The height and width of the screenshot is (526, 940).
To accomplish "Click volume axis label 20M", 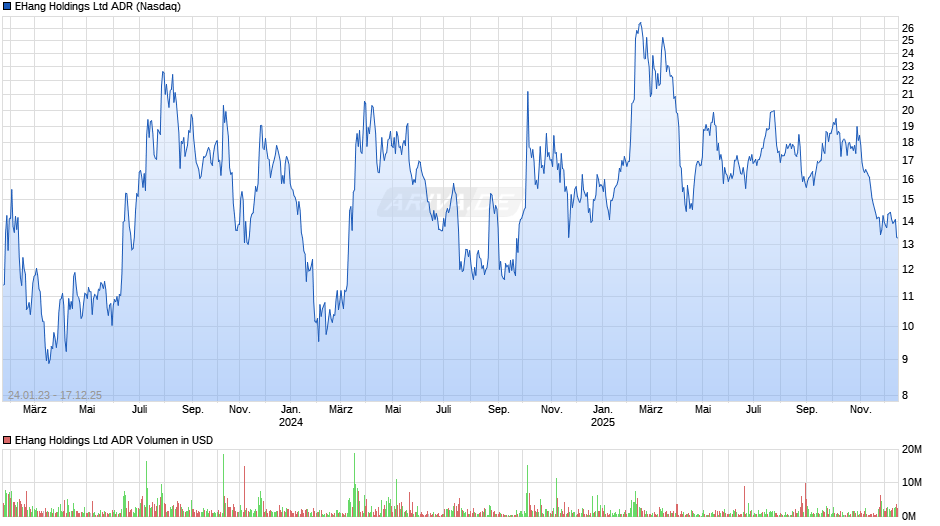I will [912, 449].
